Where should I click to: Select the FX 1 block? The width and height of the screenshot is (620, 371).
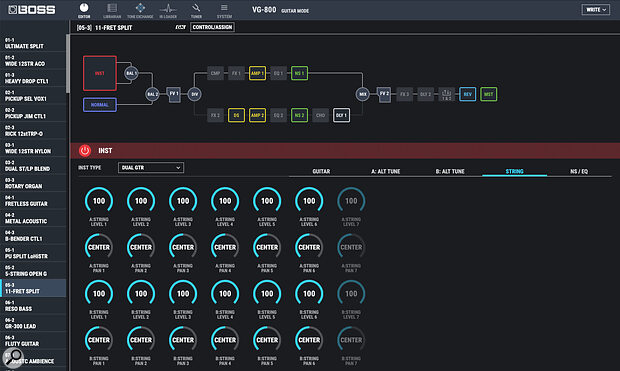(x=236, y=73)
